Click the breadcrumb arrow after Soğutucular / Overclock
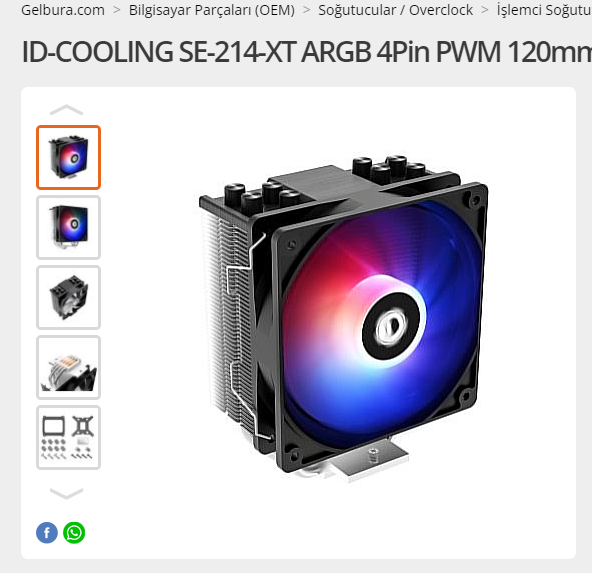 point(485,10)
